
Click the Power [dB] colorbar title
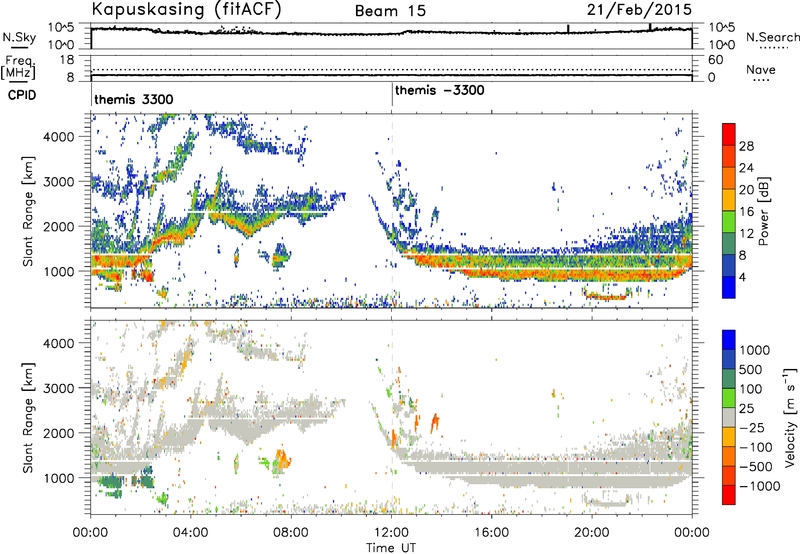[764, 211]
